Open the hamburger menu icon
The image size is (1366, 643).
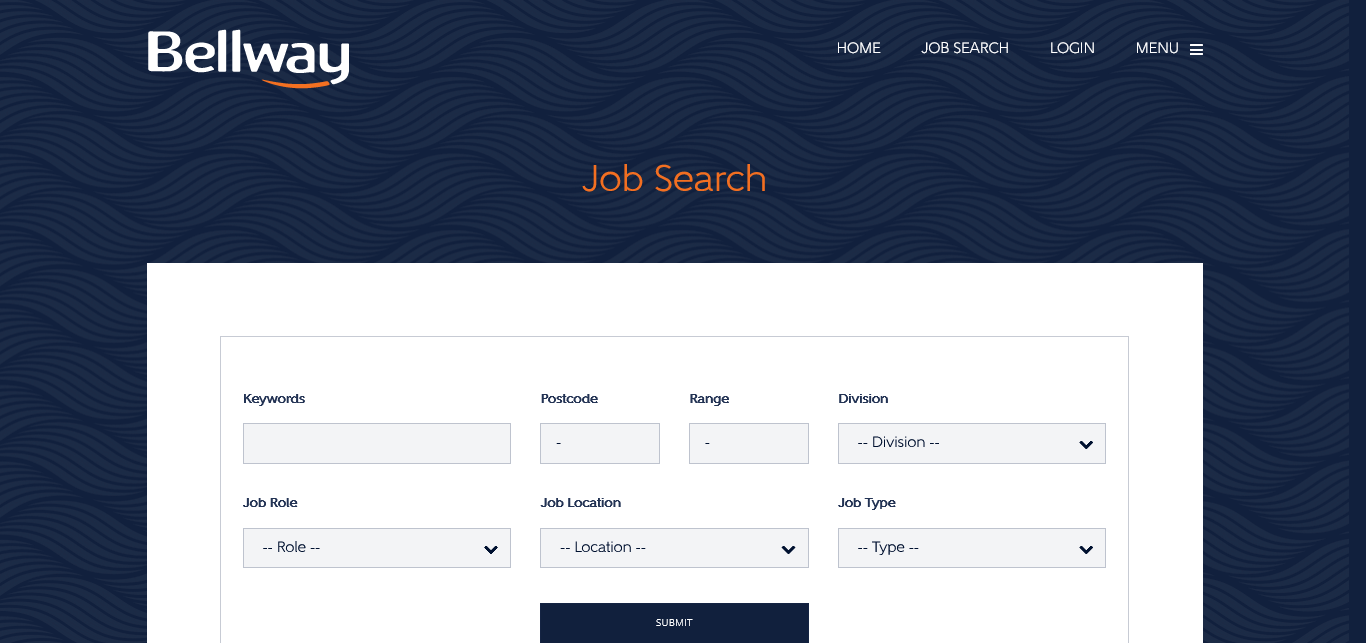(1196, 49)
